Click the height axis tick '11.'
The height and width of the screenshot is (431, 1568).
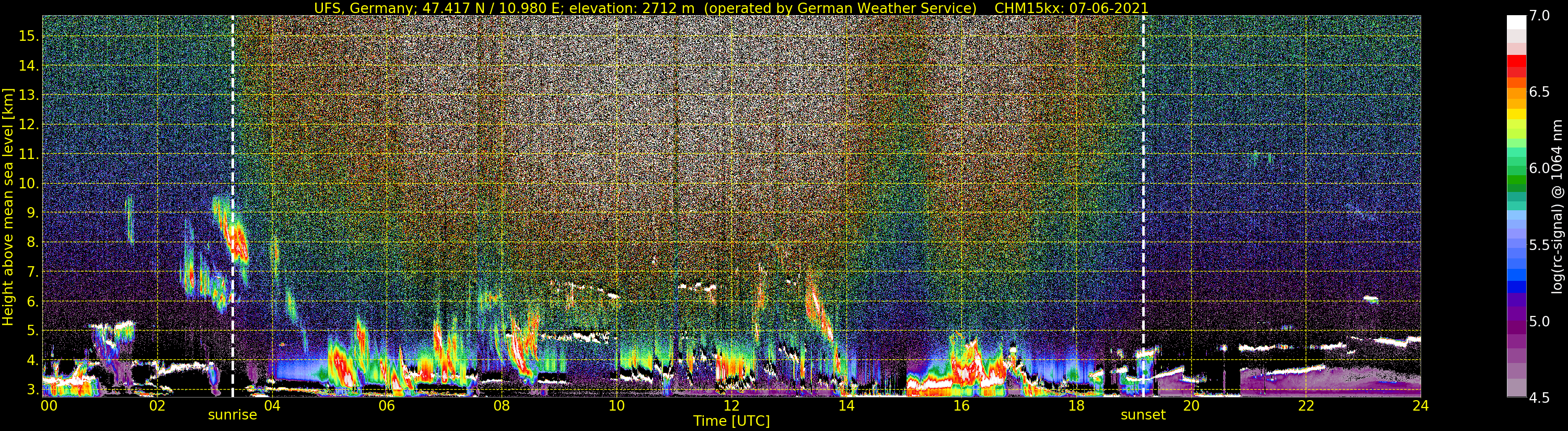coord(29,154)
